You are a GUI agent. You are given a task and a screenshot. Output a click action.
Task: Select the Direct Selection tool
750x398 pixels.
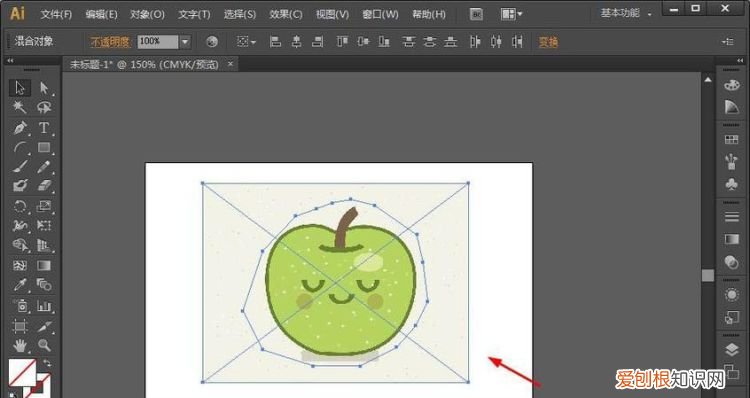click(x=44, y=88)
